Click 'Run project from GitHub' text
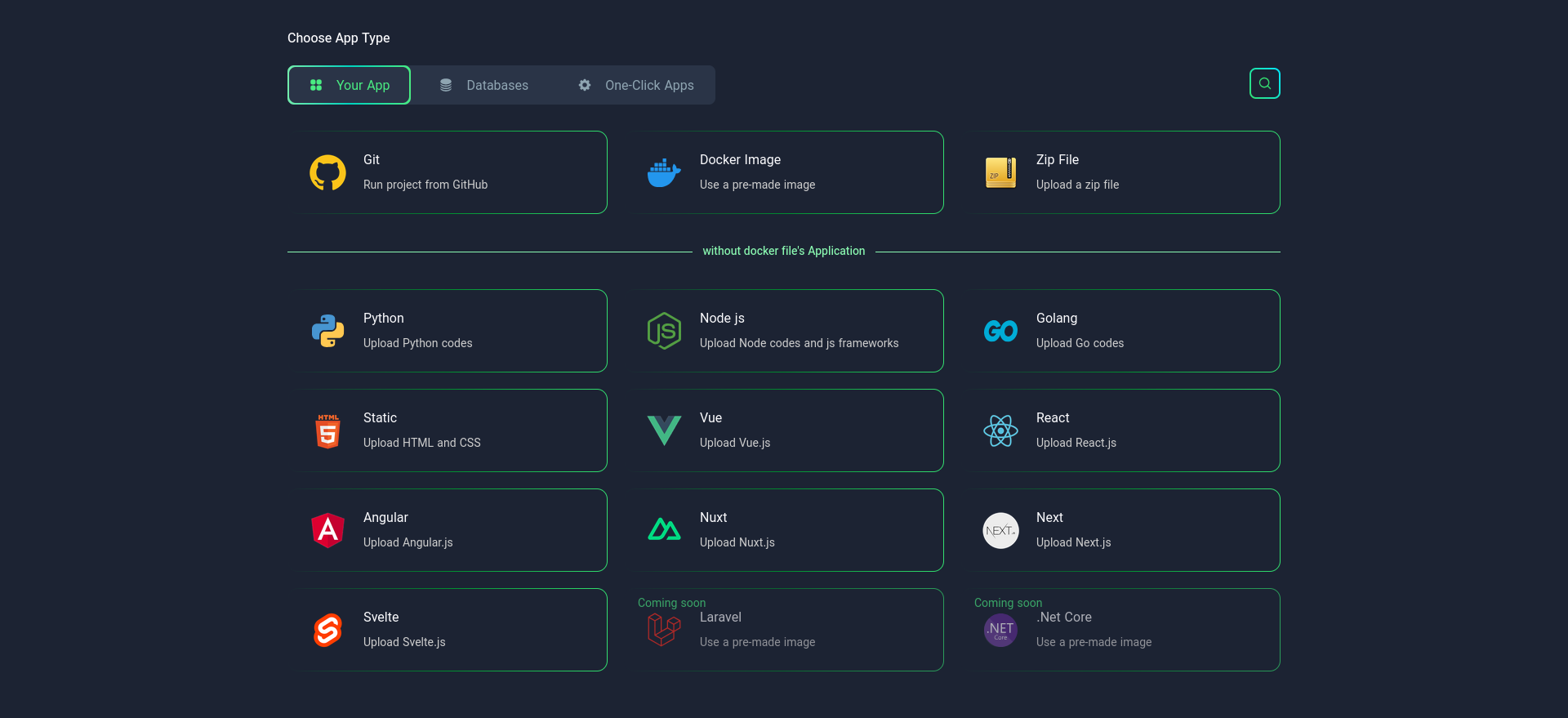Viewport: 1568px width, 718px height. pos(425,185)
